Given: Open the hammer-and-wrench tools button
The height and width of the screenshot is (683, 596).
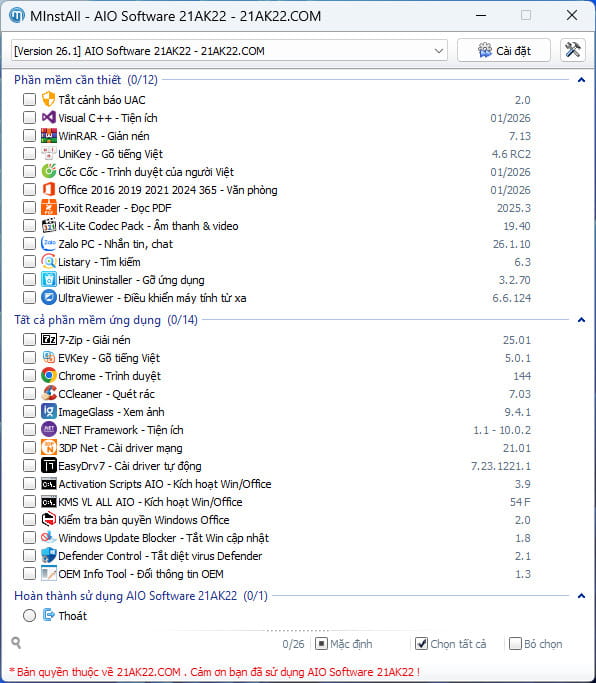Looking at the screenshot, I should point(572,50).
